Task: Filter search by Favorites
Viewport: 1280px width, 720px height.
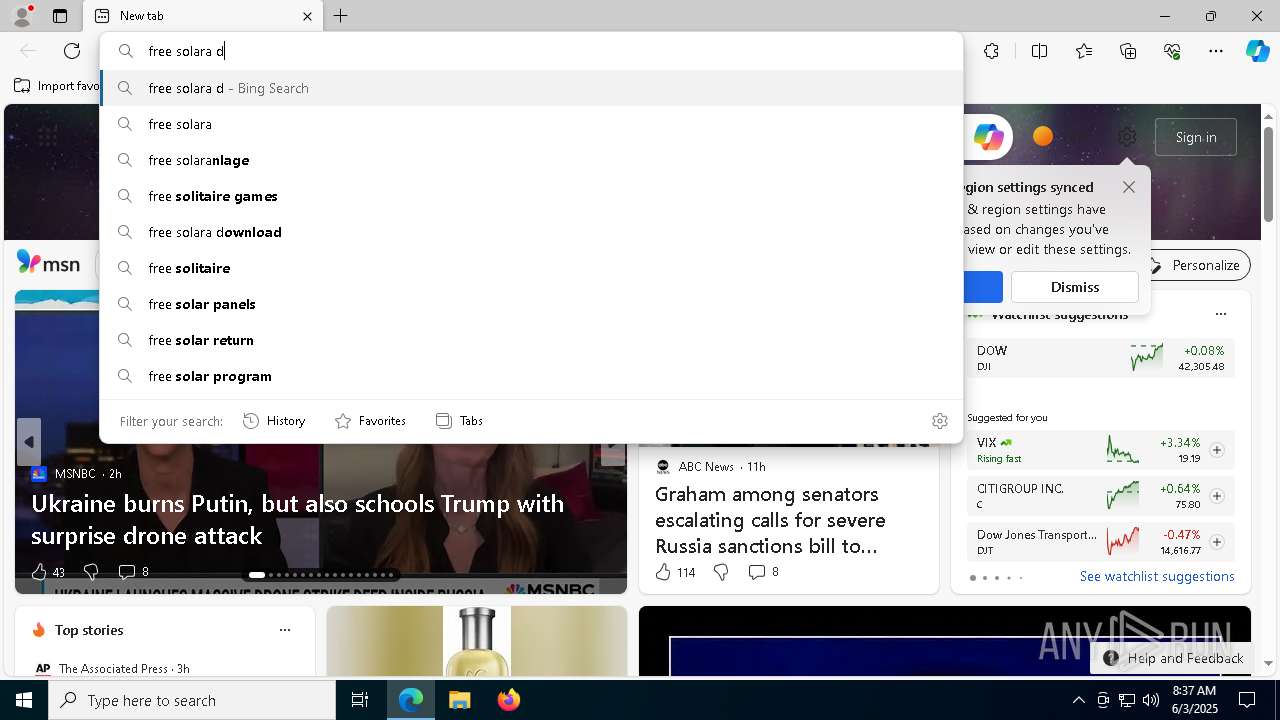Action: (x=370, y=421)
